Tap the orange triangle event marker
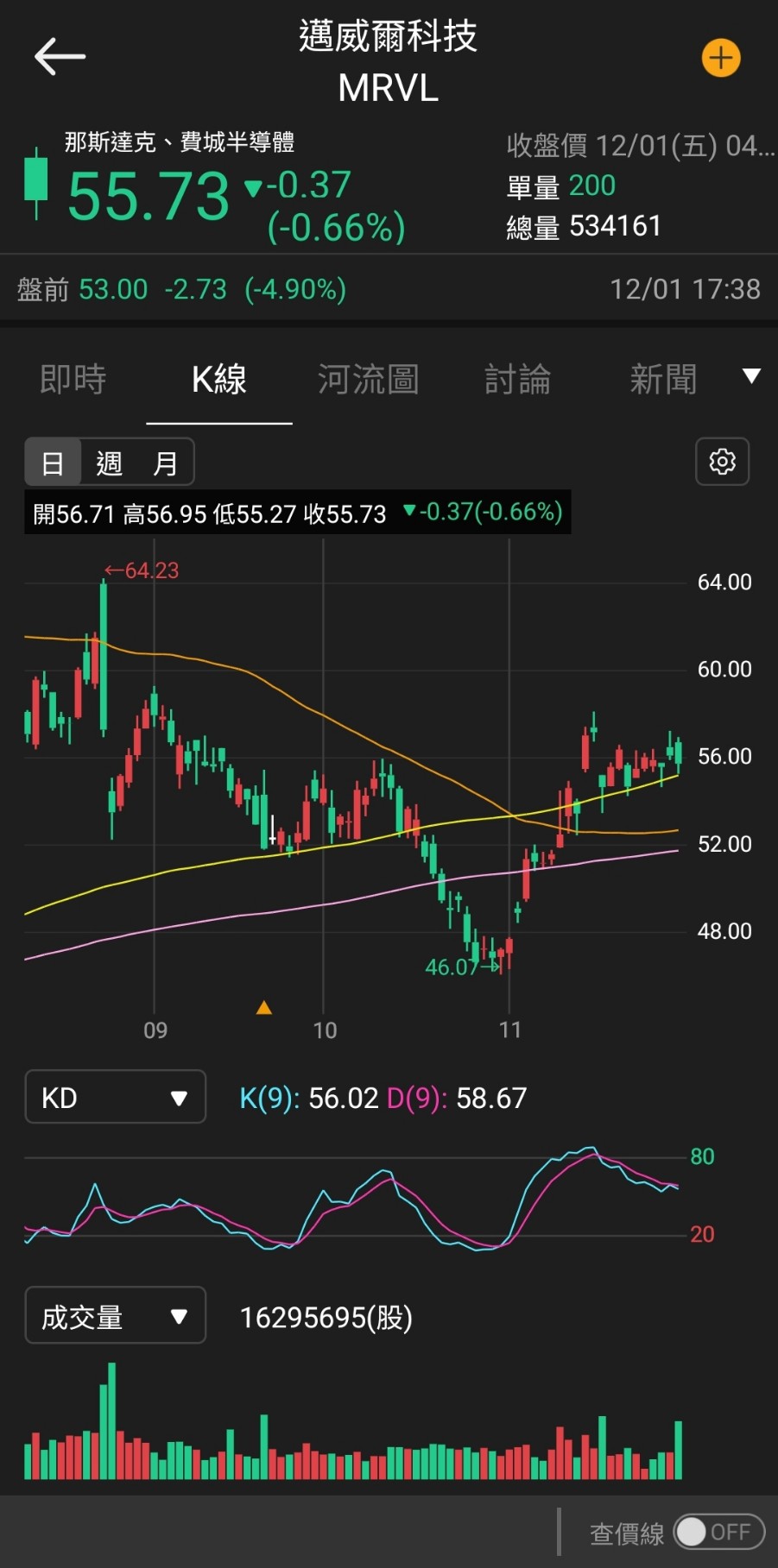The height and width of the screenshot is (1568, 778). (264, 1007)
